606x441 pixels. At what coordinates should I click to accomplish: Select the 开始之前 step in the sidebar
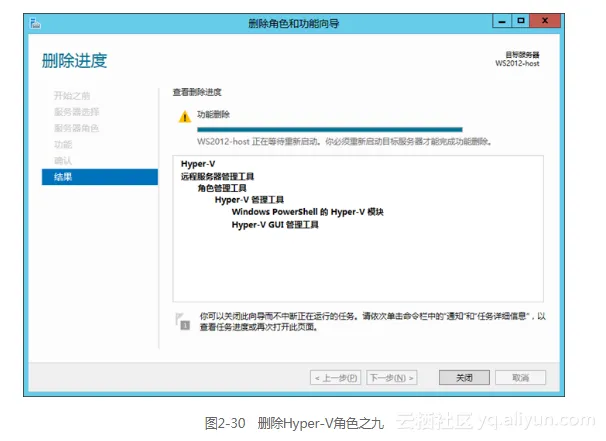pos(72,95)
